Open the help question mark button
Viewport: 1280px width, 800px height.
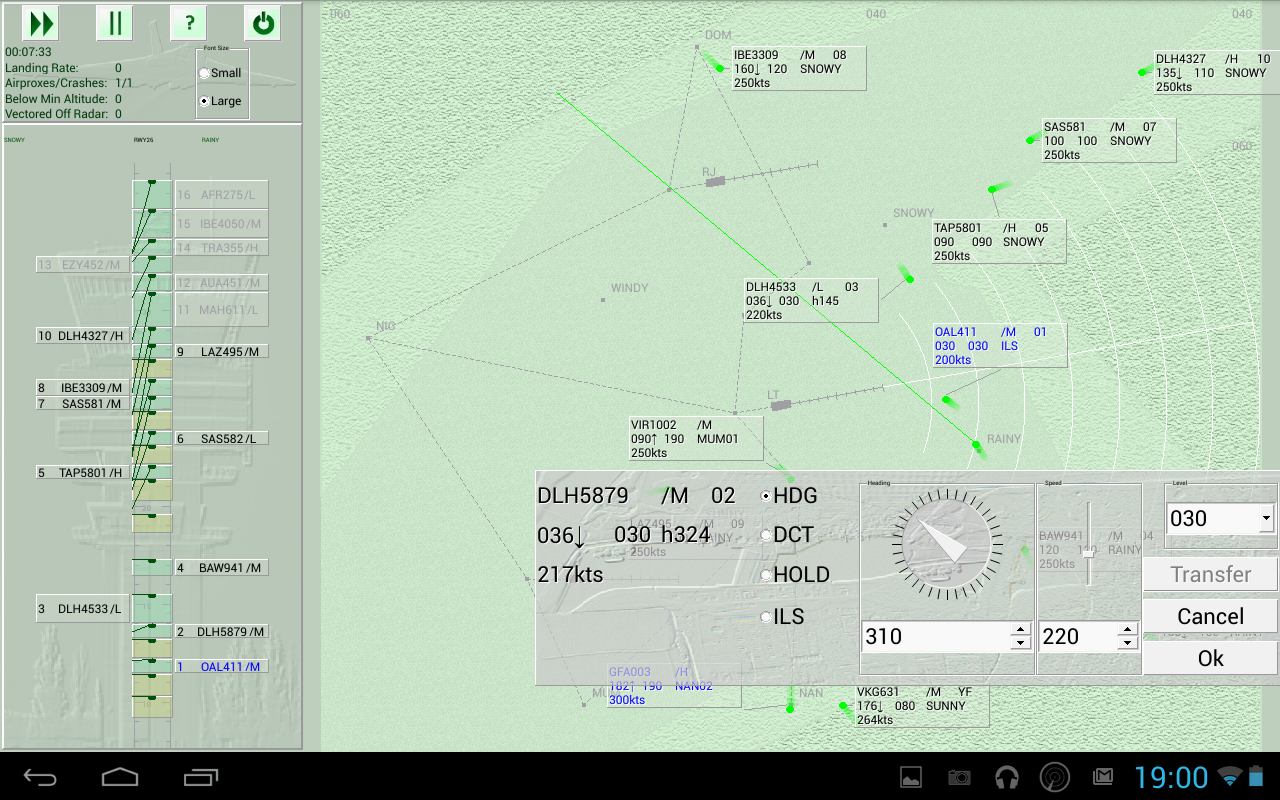pyautogui.click(x=189, y=23)
